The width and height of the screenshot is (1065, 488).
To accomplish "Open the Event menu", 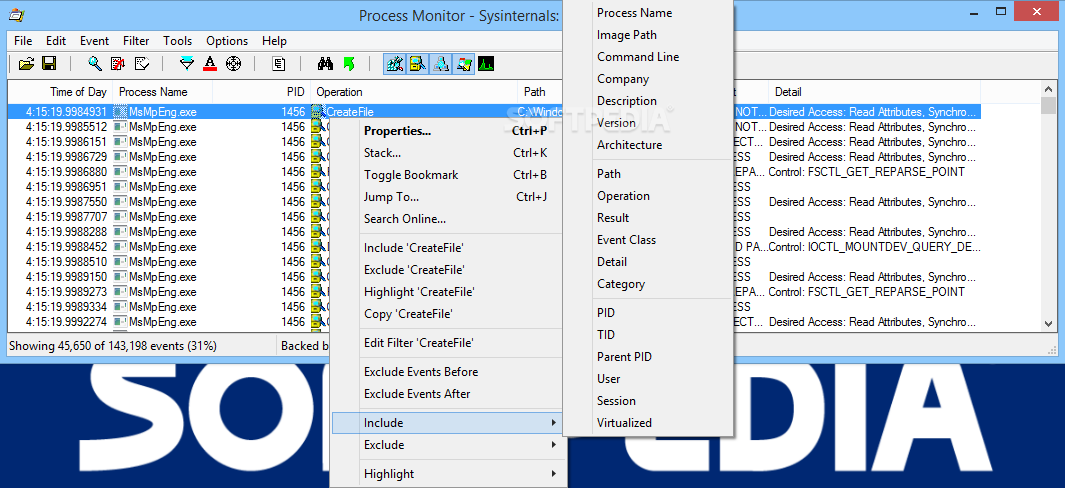I will (x=94, y=41).
